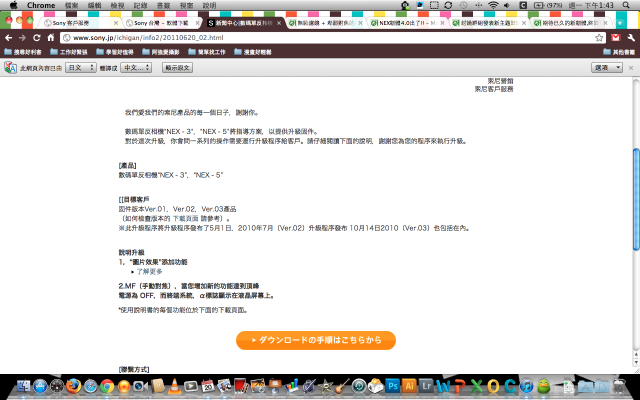The height and width of the screenshot is (400, 640).
Task: Open the 下載頁面 link
Action: 185,218
